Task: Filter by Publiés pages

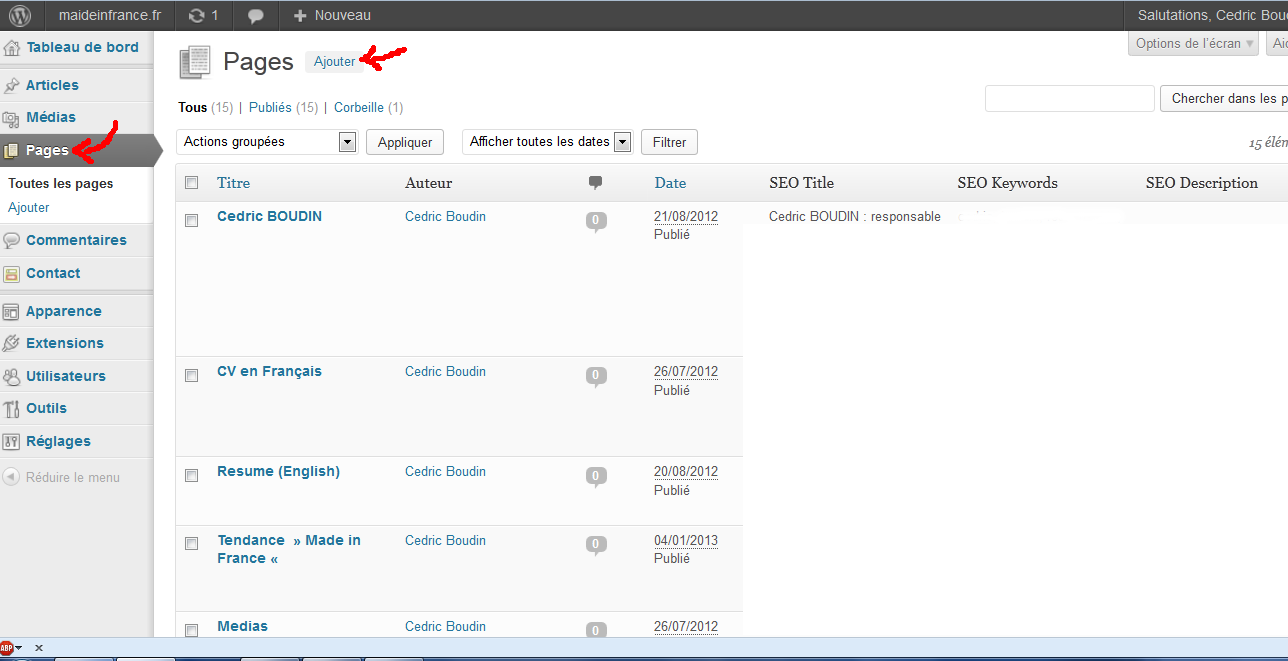Action: [x=270, y=107]
